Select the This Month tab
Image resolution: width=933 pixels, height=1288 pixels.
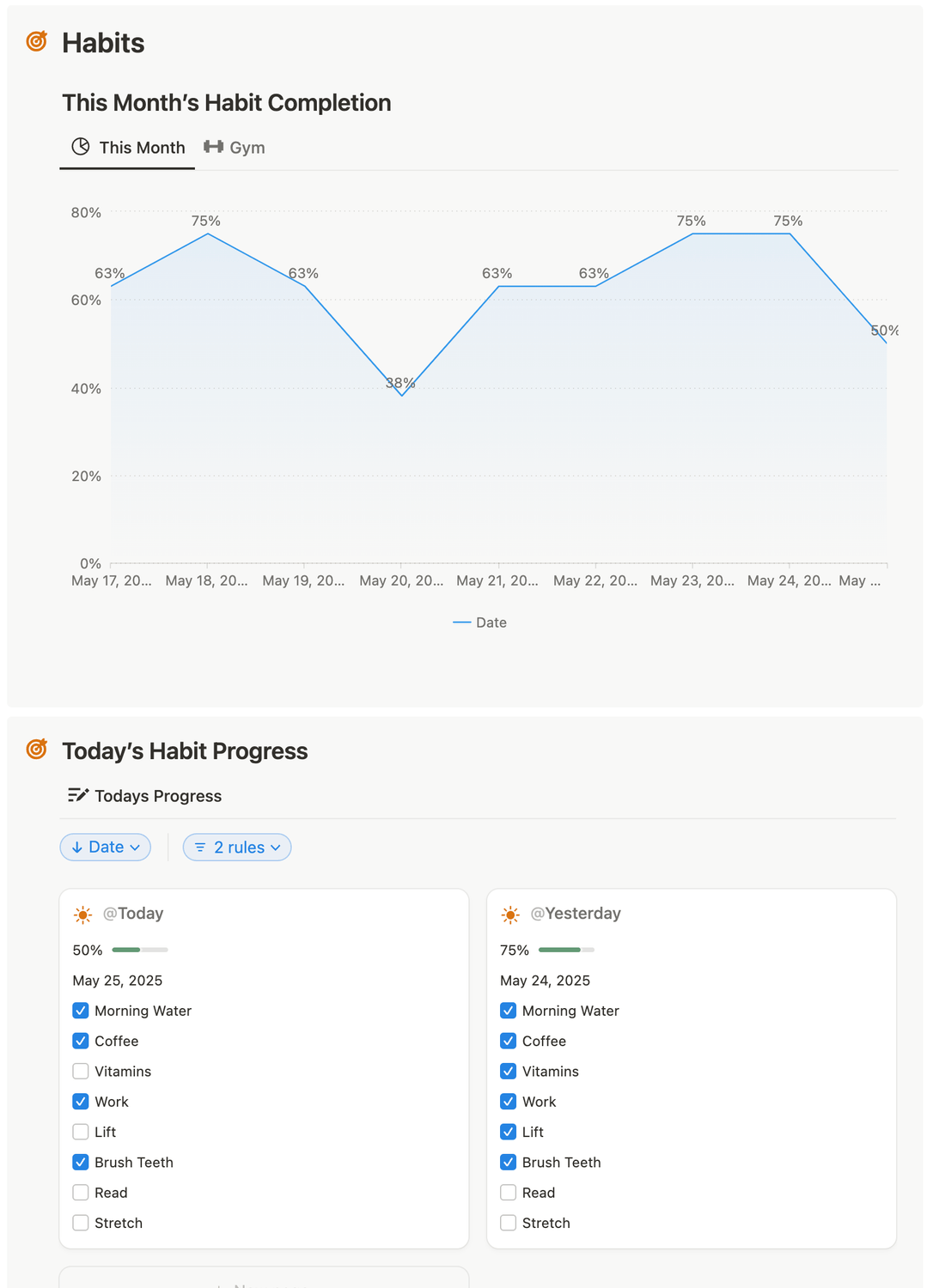128,148
